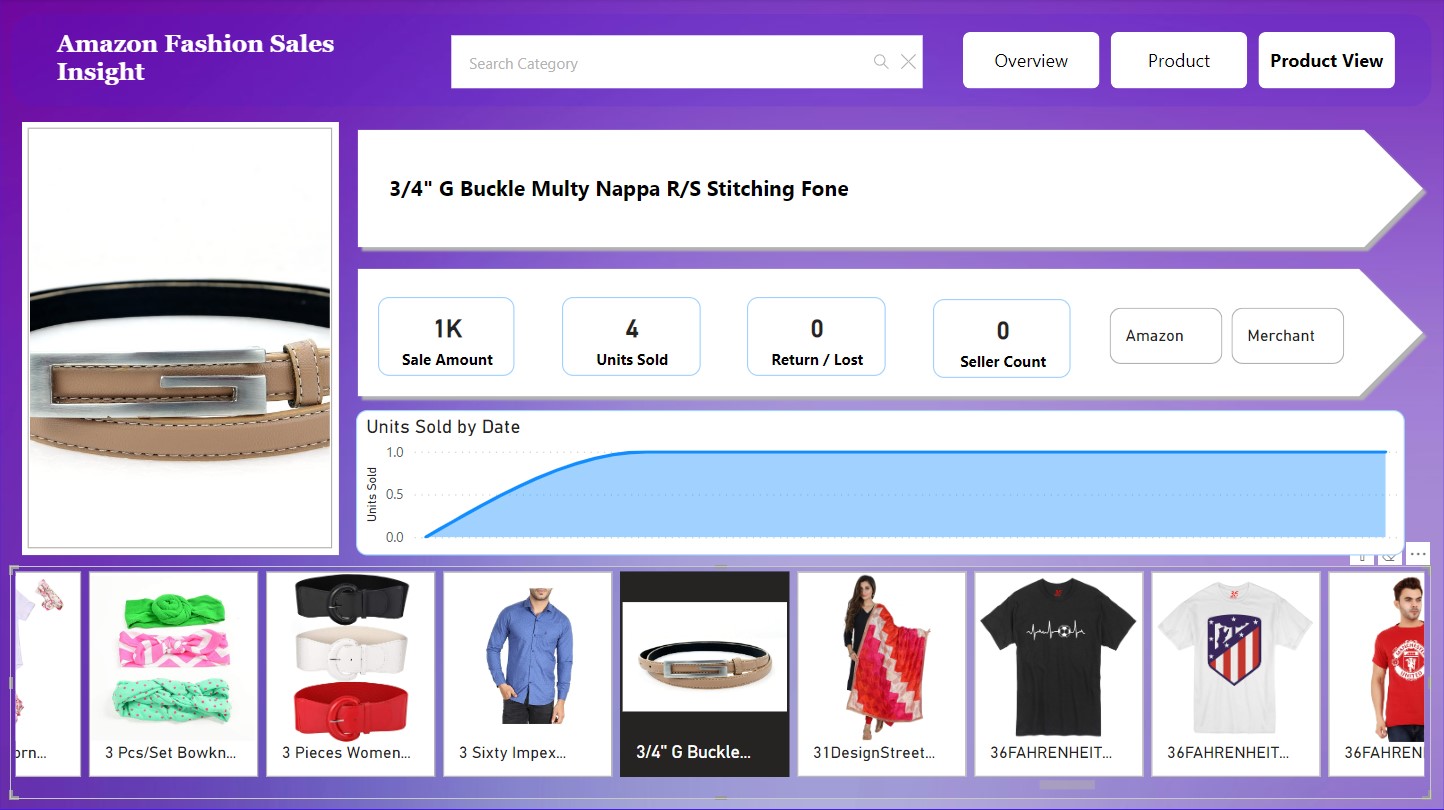The width and height of the screenshot is (1444, 810).
Task: Click the Seller Count card
Action: [x=1001, y=339]
